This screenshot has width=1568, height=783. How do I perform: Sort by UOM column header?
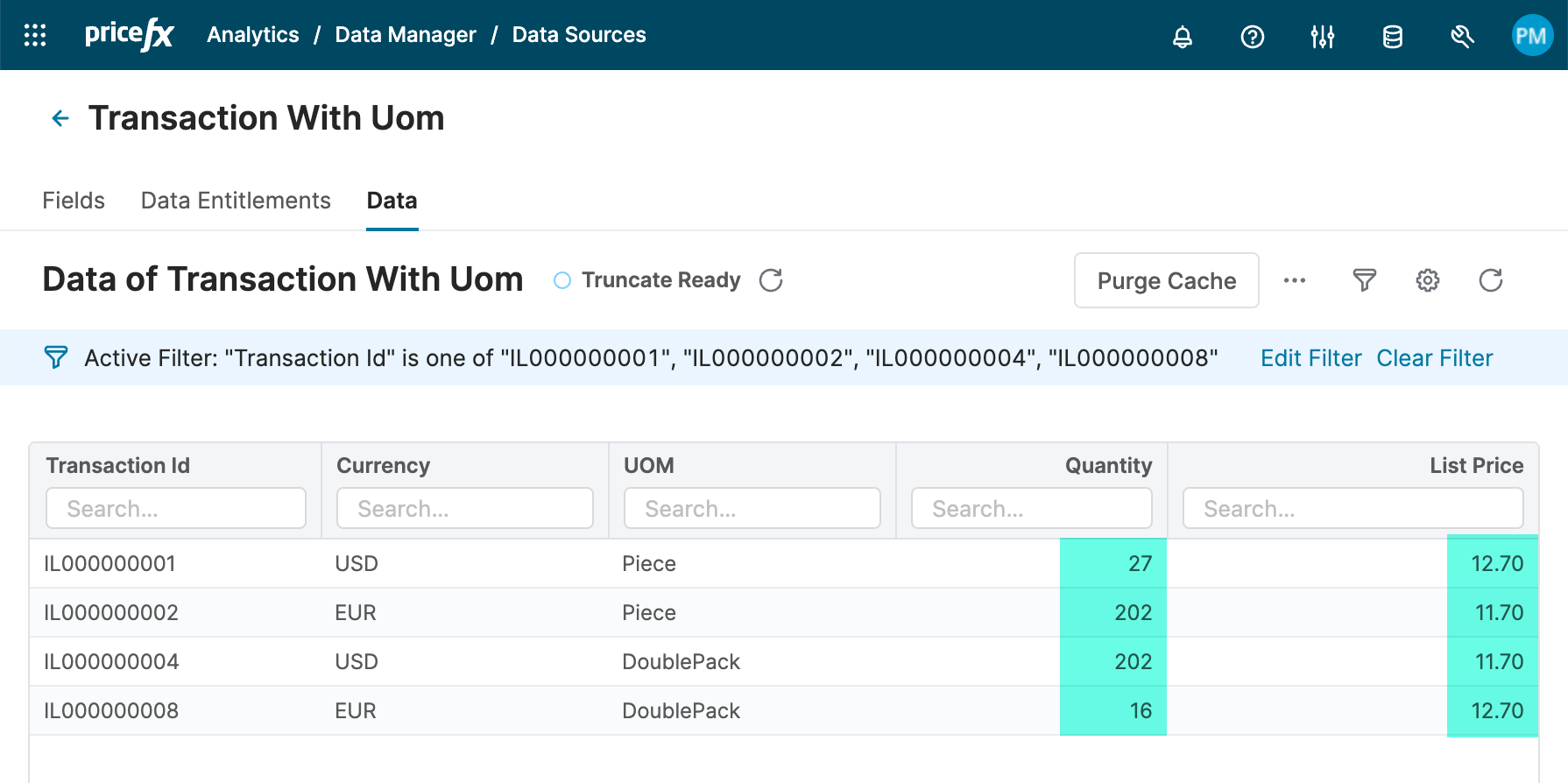tap(649, 465)
